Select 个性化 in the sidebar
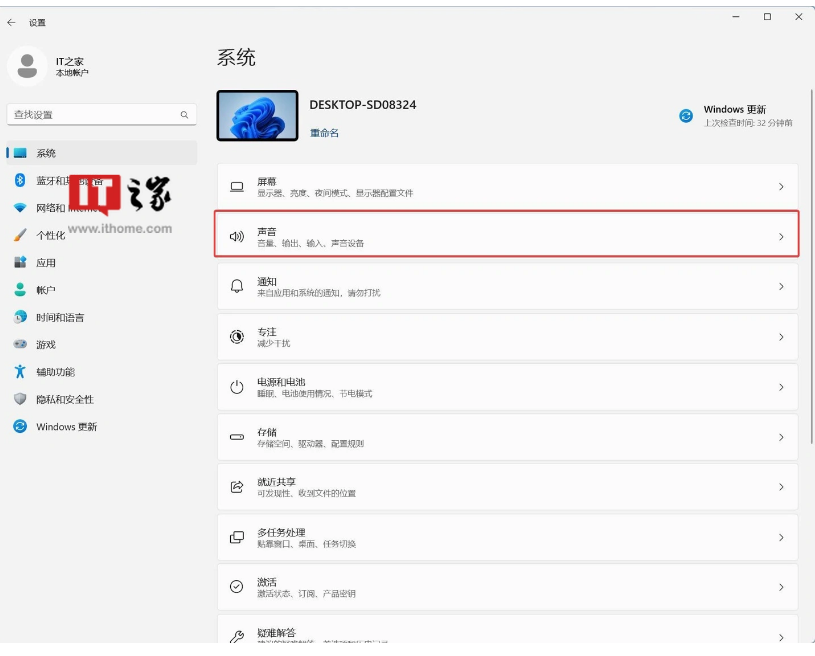The image size is (815, 656). pos(50,235)
